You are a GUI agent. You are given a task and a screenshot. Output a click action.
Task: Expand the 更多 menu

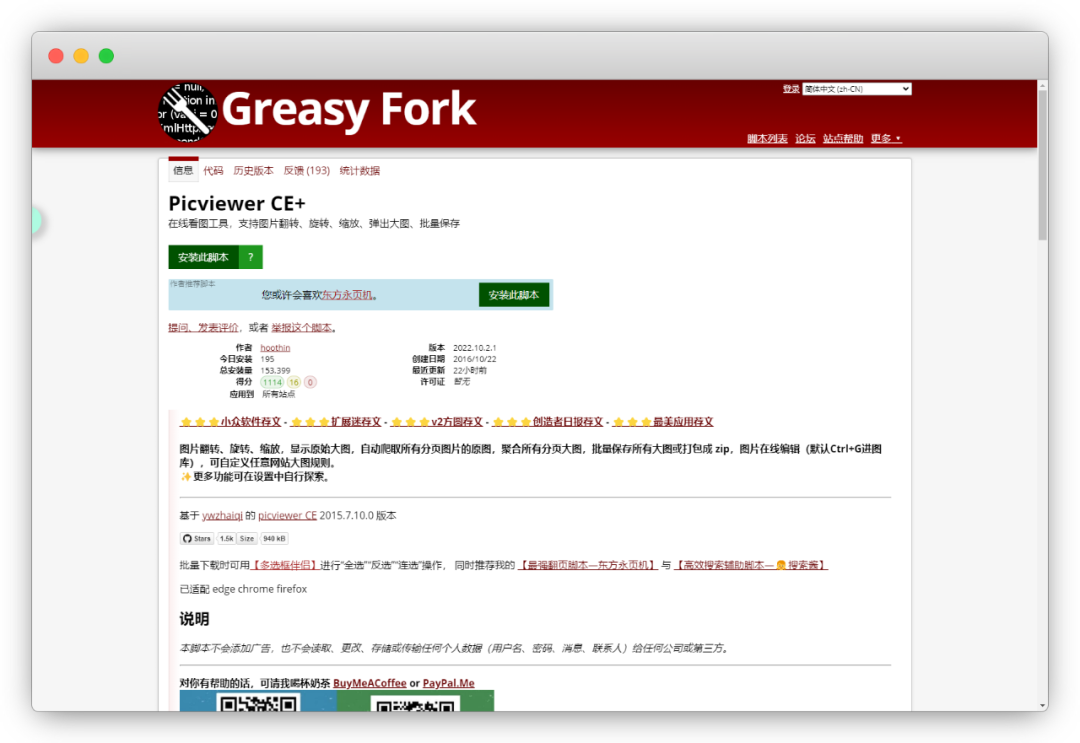(x=886, y=138)
